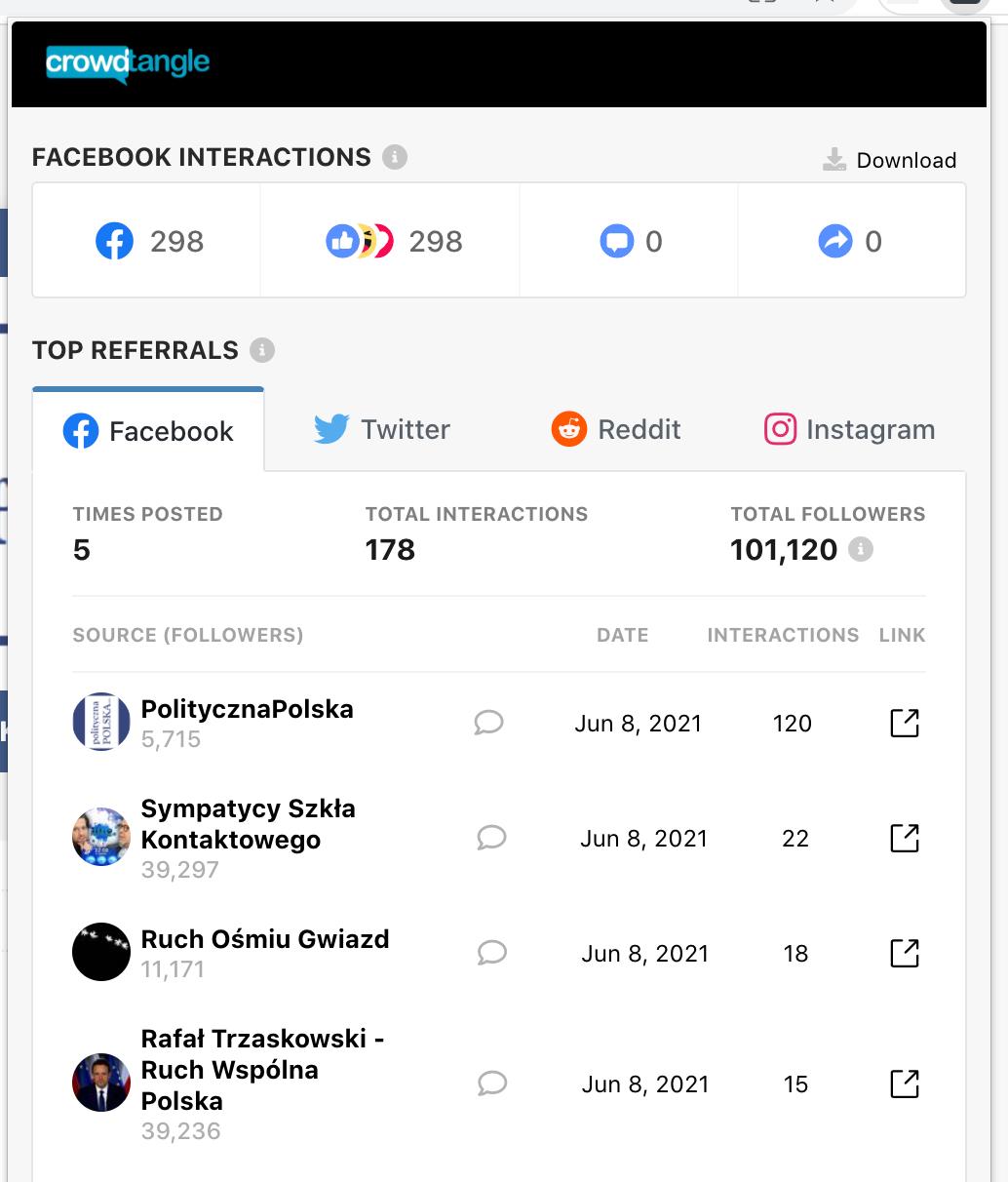
Task: Show comment bubble for Ruch Ośmiu Gwiazd
Action: (492, 953)
